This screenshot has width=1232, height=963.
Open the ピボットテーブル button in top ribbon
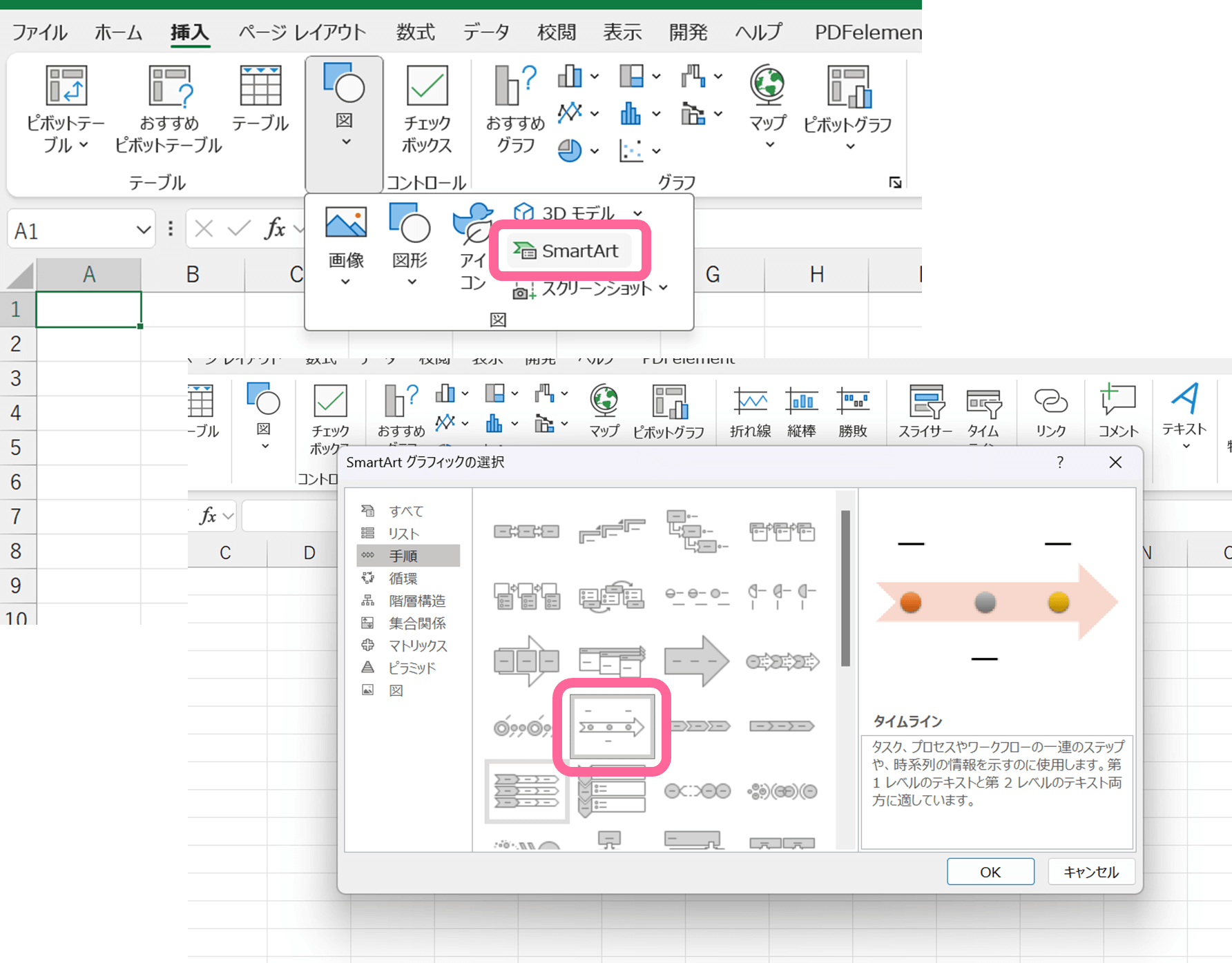[x=66, y=109]
